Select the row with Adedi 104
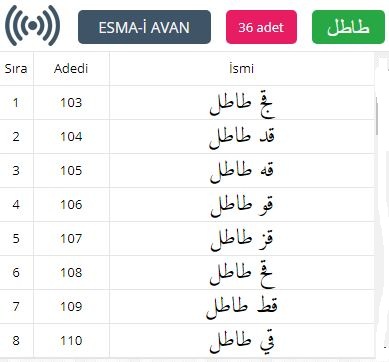 coord(187,137)
